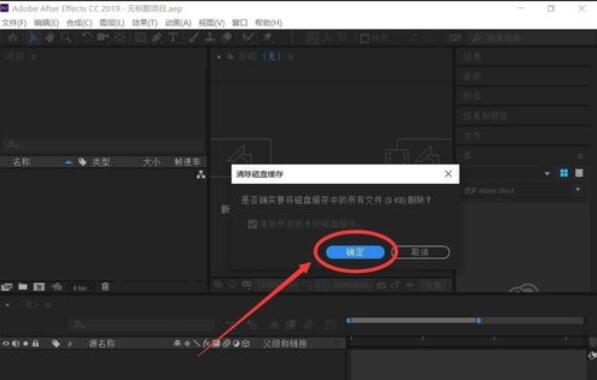Viewport: 597px width, 380px height.
Task: Select the Rotation tool
Action: (86, 38)
